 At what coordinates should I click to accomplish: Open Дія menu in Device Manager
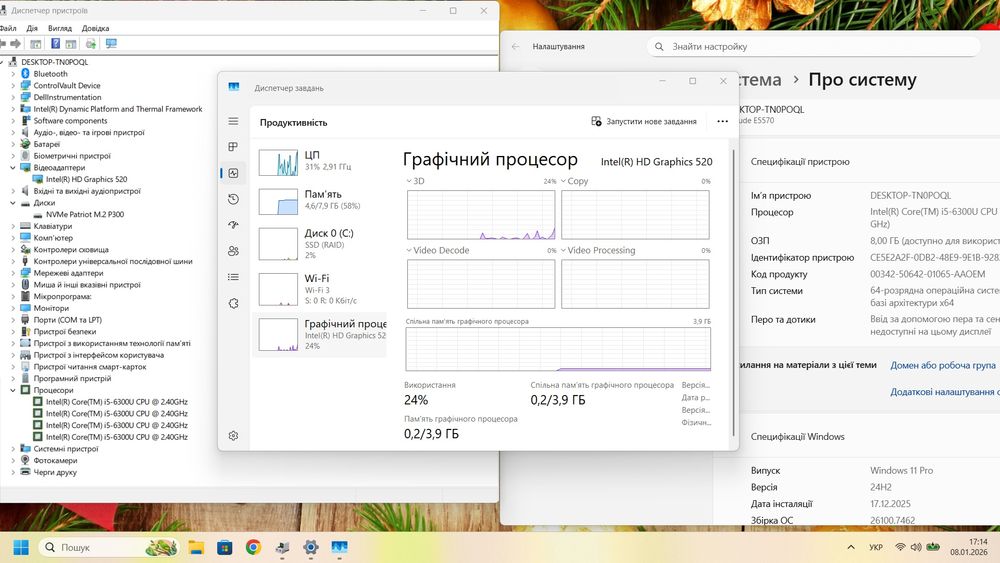pyautogui.click(x=32, y=28)
